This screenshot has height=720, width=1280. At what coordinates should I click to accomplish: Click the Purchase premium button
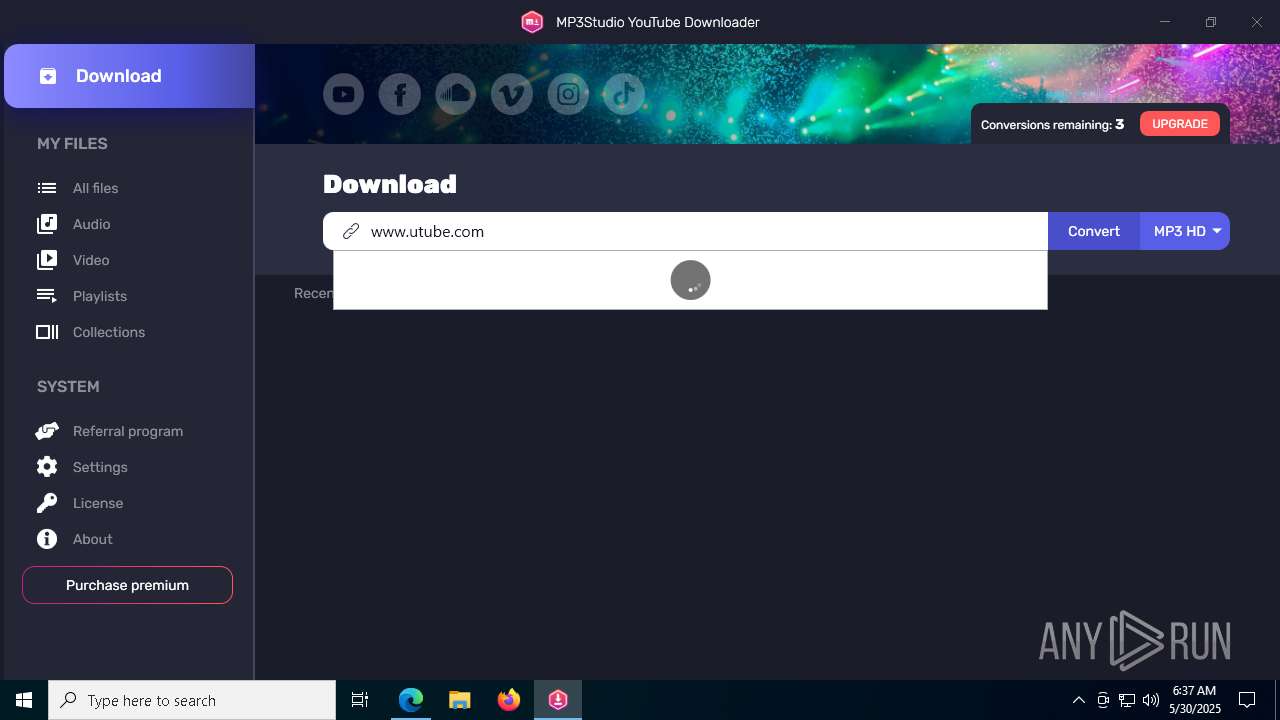[x=127, y=585]
